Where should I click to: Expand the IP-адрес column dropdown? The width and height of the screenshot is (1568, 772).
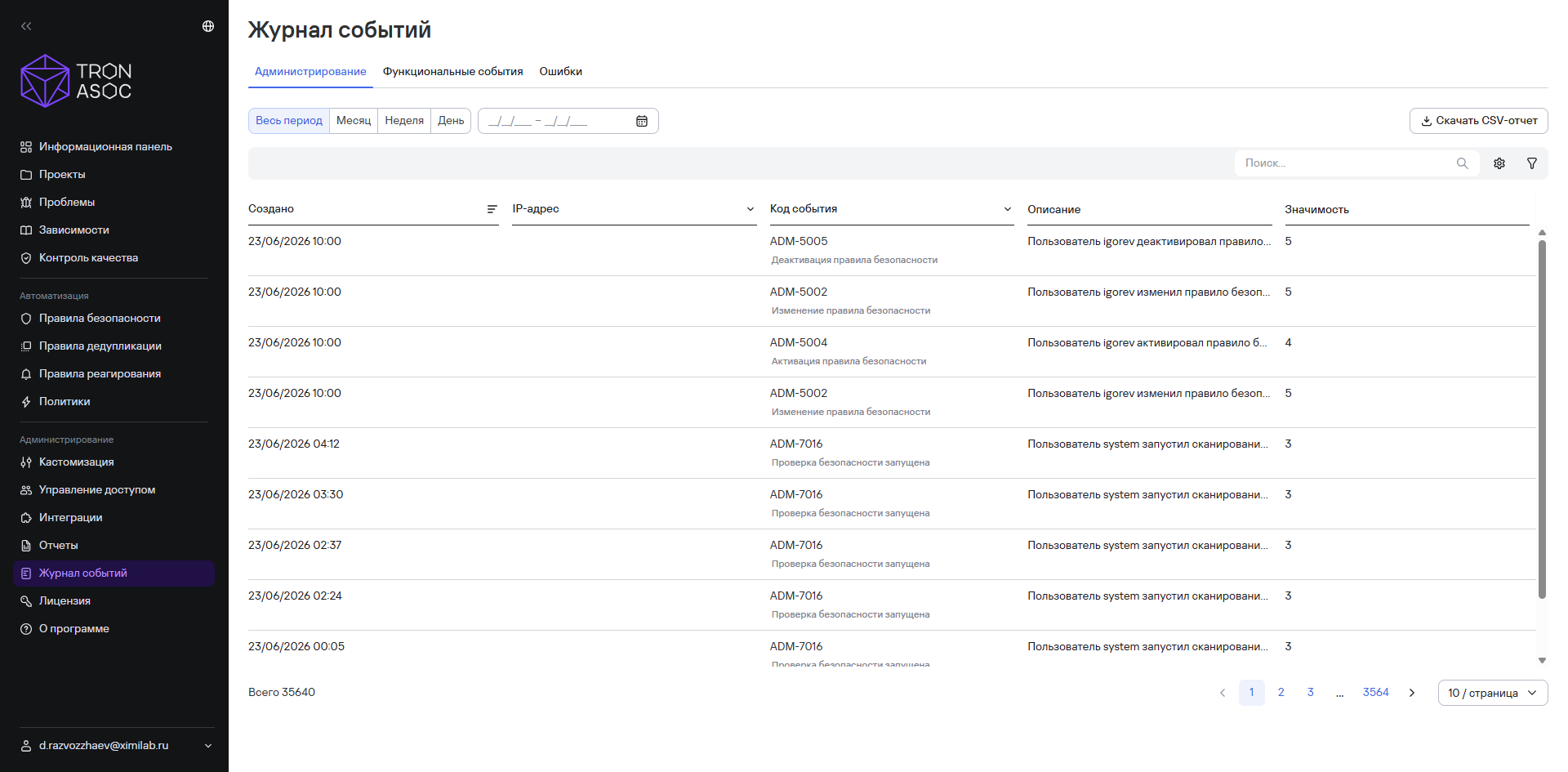750,209
